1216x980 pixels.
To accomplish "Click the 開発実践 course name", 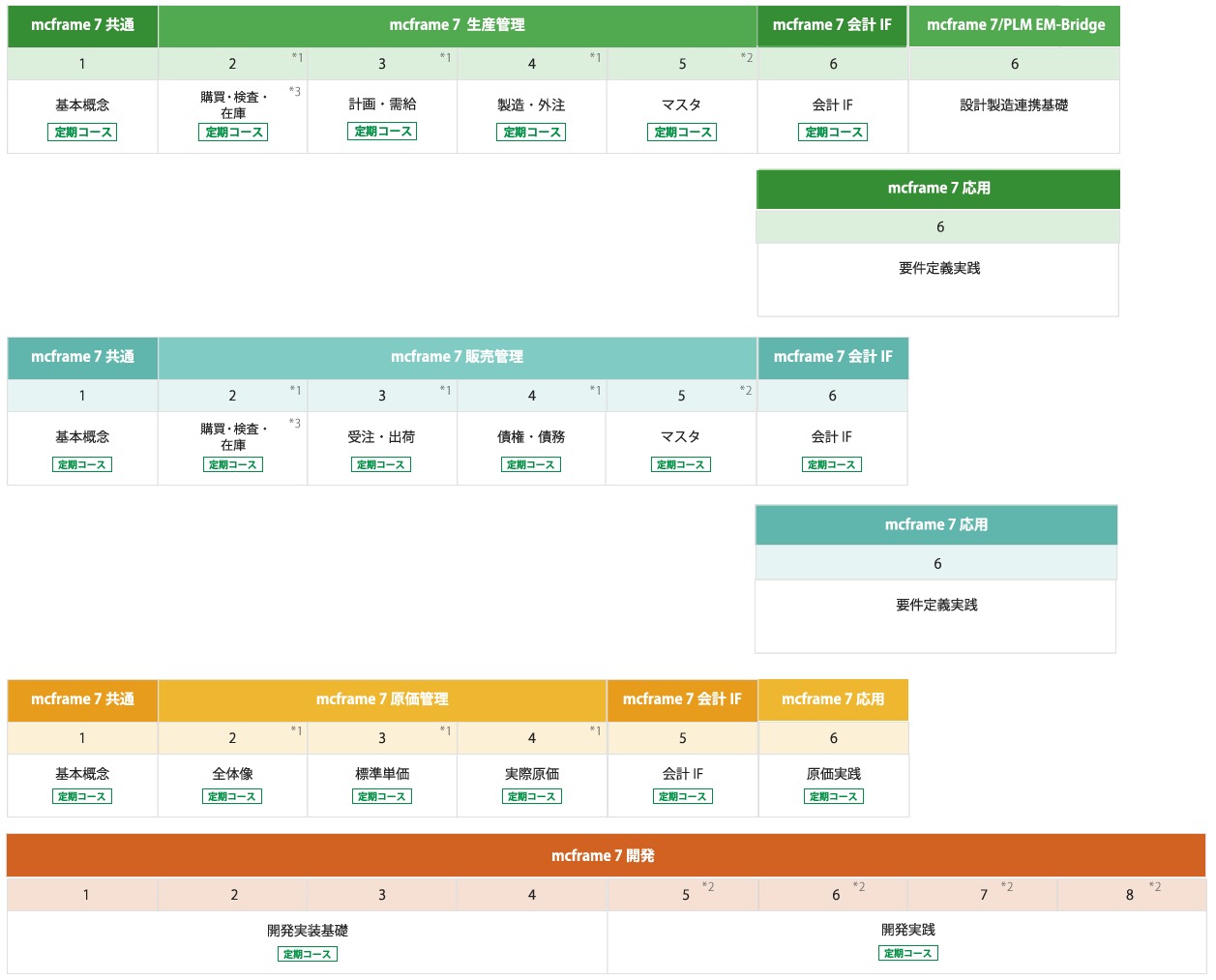I will pyautogui.click(x=908, y=930).
